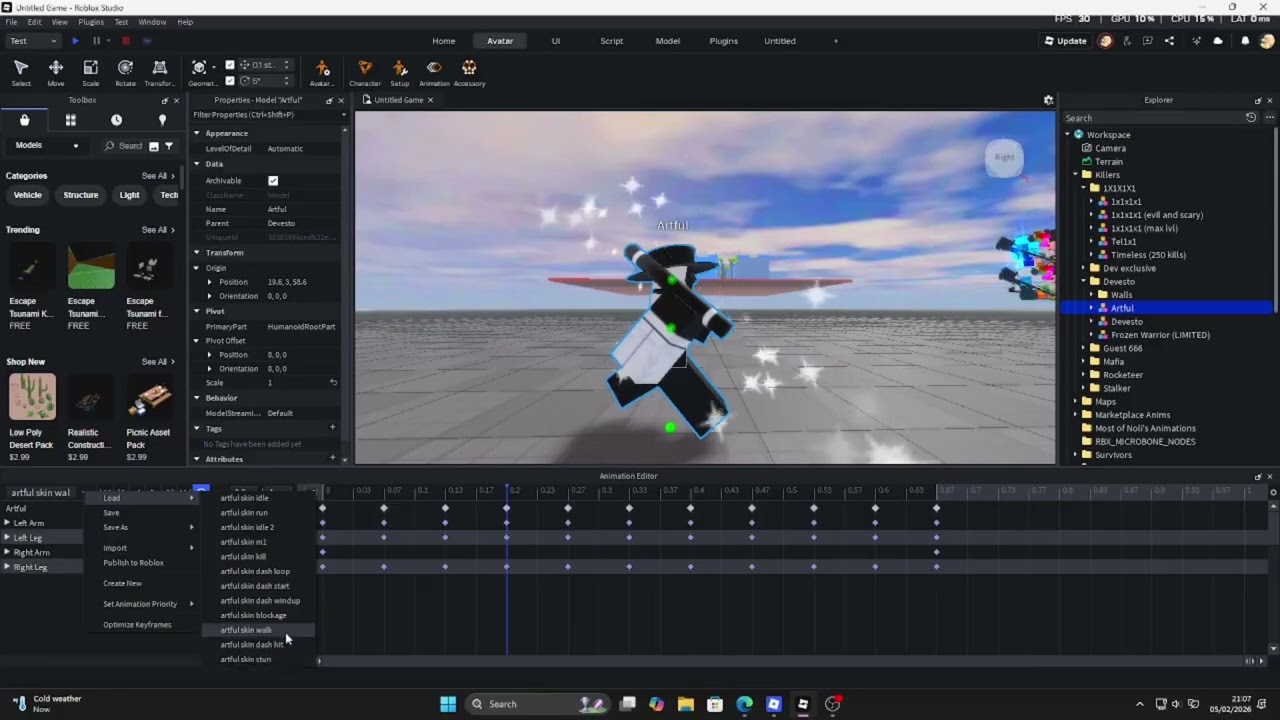1280x720 pixels.
Task: Collapse the Killers folder in Explorer
Action: 1076,175
